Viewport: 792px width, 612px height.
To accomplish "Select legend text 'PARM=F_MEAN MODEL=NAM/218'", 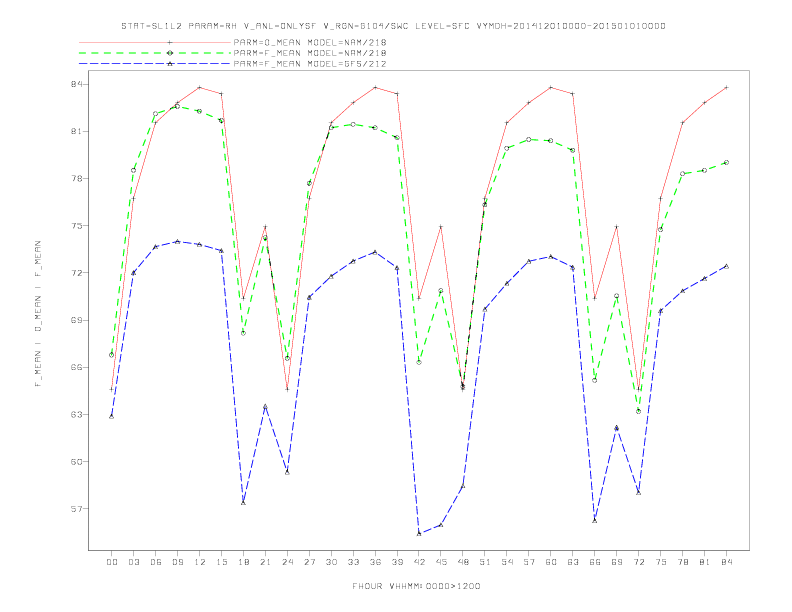I will point(310,53).
